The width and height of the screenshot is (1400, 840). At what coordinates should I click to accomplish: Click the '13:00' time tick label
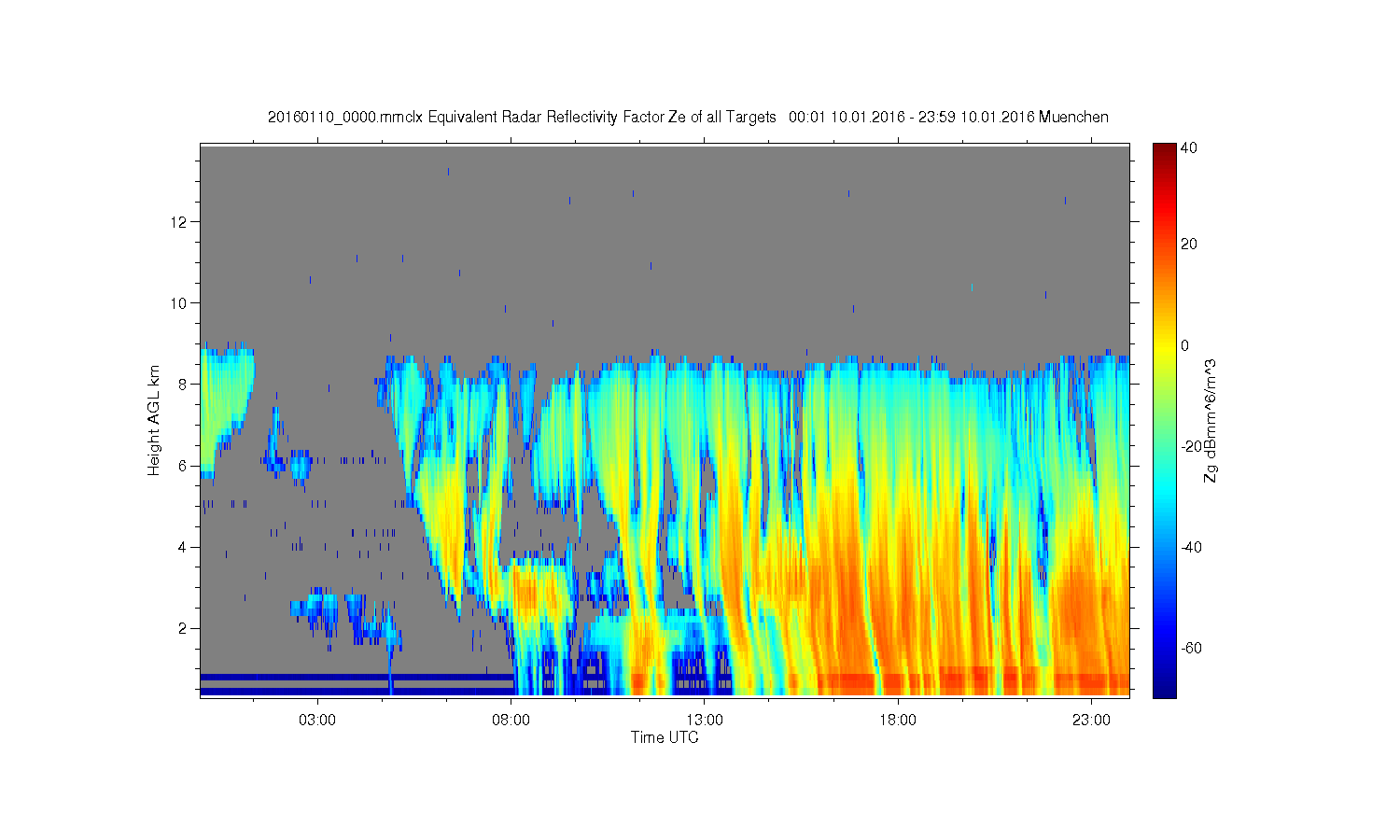pyautogui.click(x=705, y=721)
